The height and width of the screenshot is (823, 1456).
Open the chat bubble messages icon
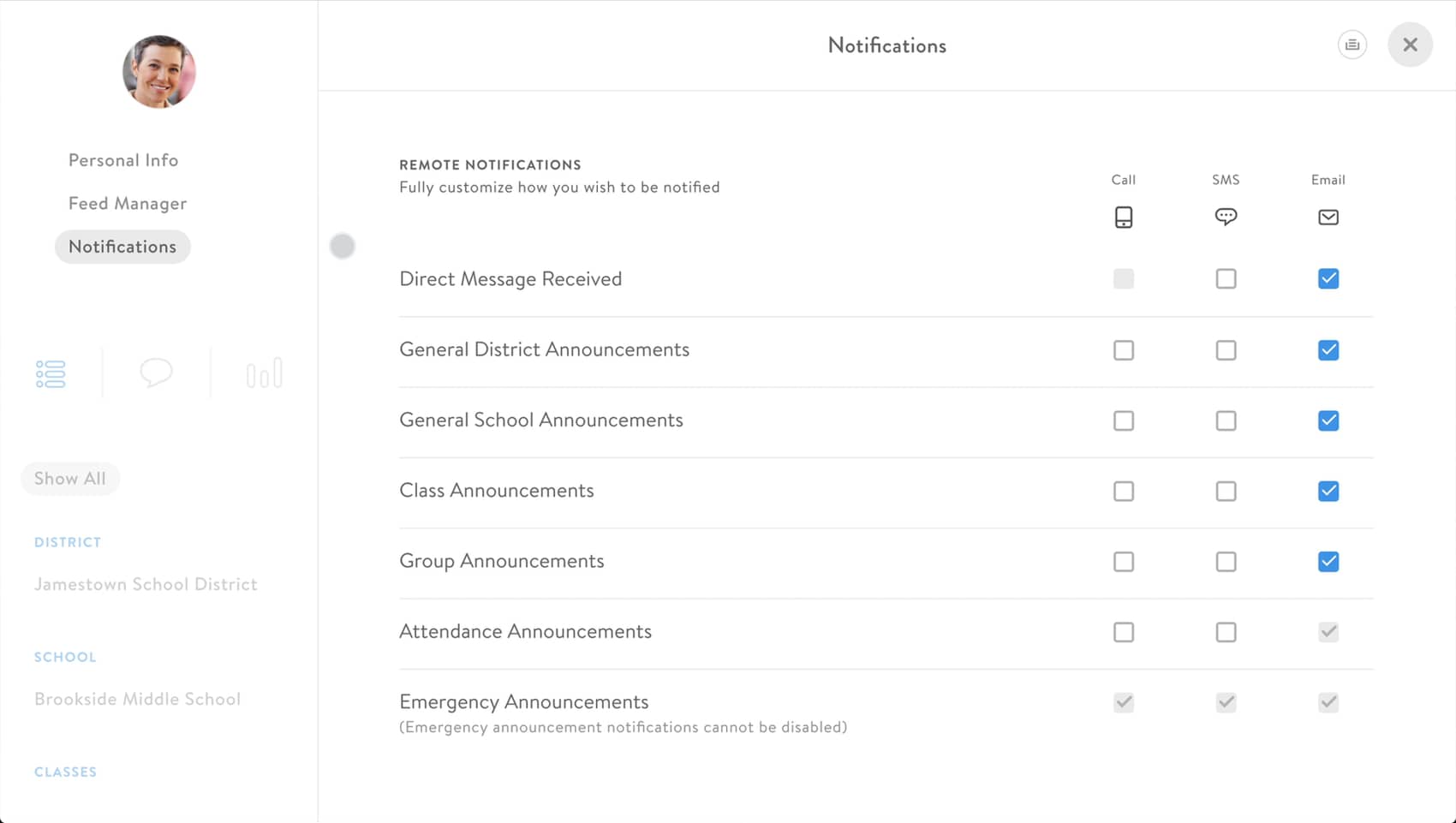pyautogui.click(x=156, y=373)
